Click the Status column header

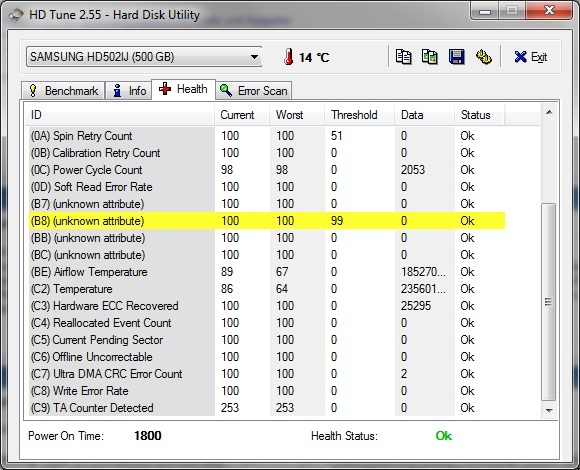[x=480, y=115]
